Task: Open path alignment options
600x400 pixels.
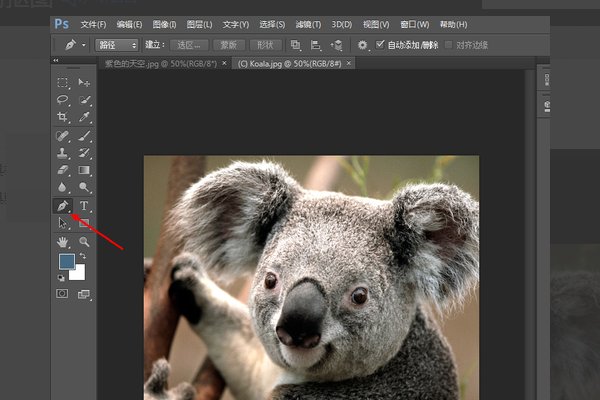Action: pyautogui.click(x=315, y=45)
